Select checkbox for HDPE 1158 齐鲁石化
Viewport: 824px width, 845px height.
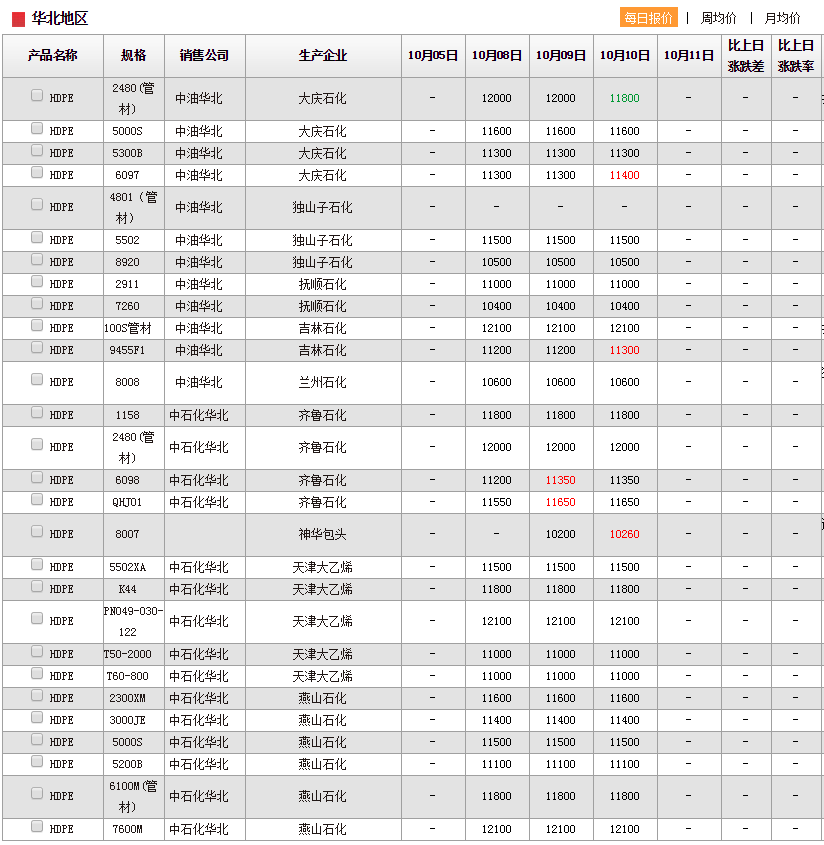pyautogui.click(x=37, y=412)
